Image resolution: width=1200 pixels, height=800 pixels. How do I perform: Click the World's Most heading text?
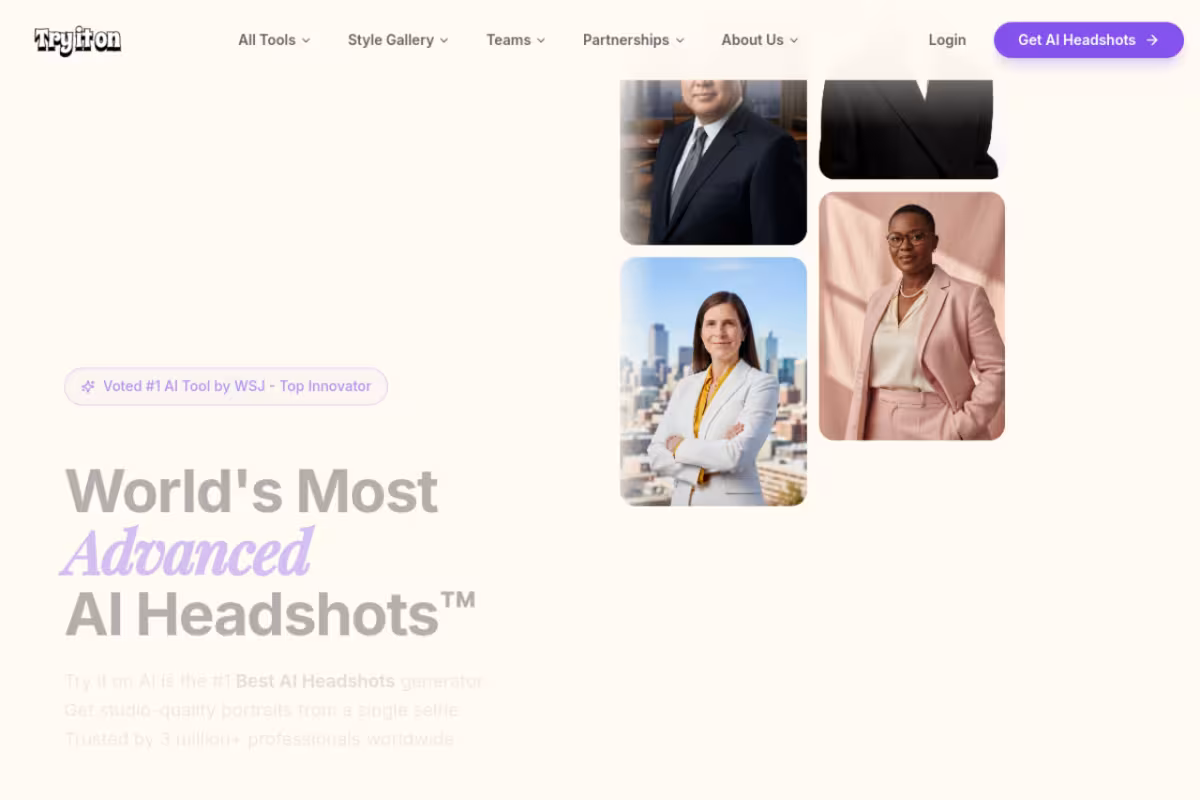(x=252, y=491)
